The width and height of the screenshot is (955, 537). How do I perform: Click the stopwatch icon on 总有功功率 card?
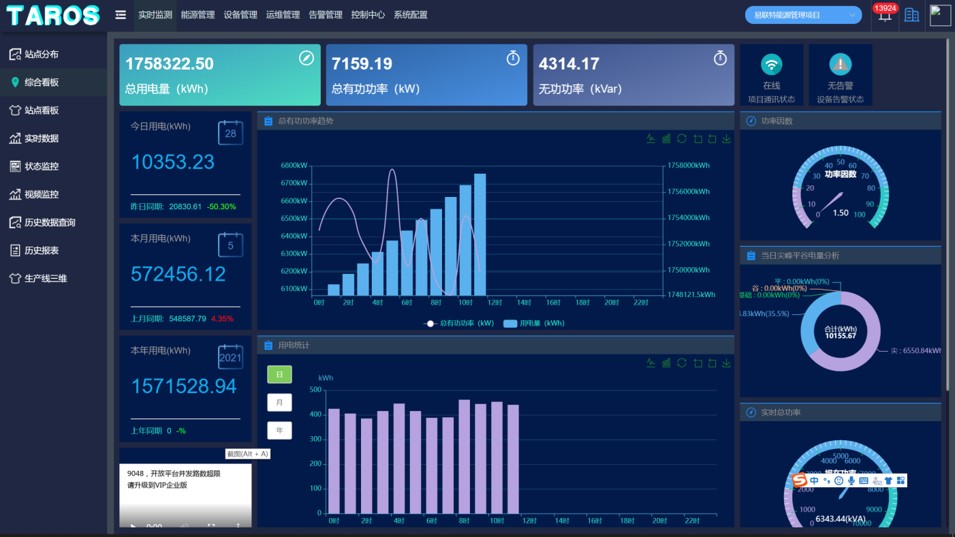tap(513, 59)
